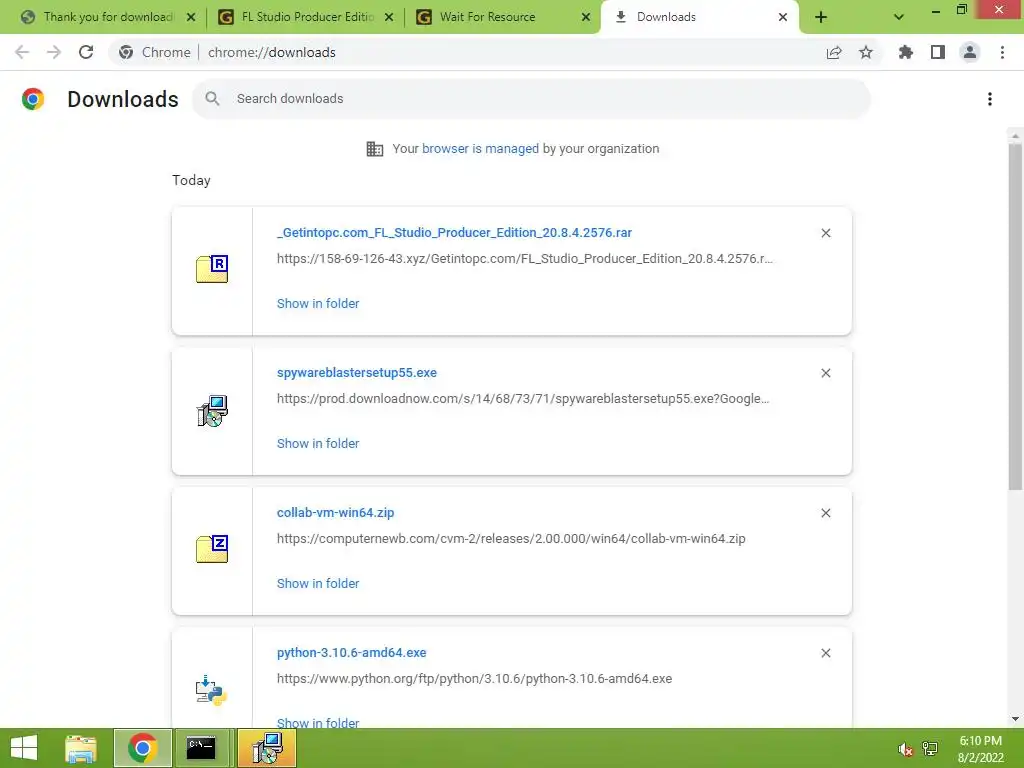Viewport: 1024px width, 768px height.
Task: Open the Extensions puzzle icon
Action: (906, 52)
